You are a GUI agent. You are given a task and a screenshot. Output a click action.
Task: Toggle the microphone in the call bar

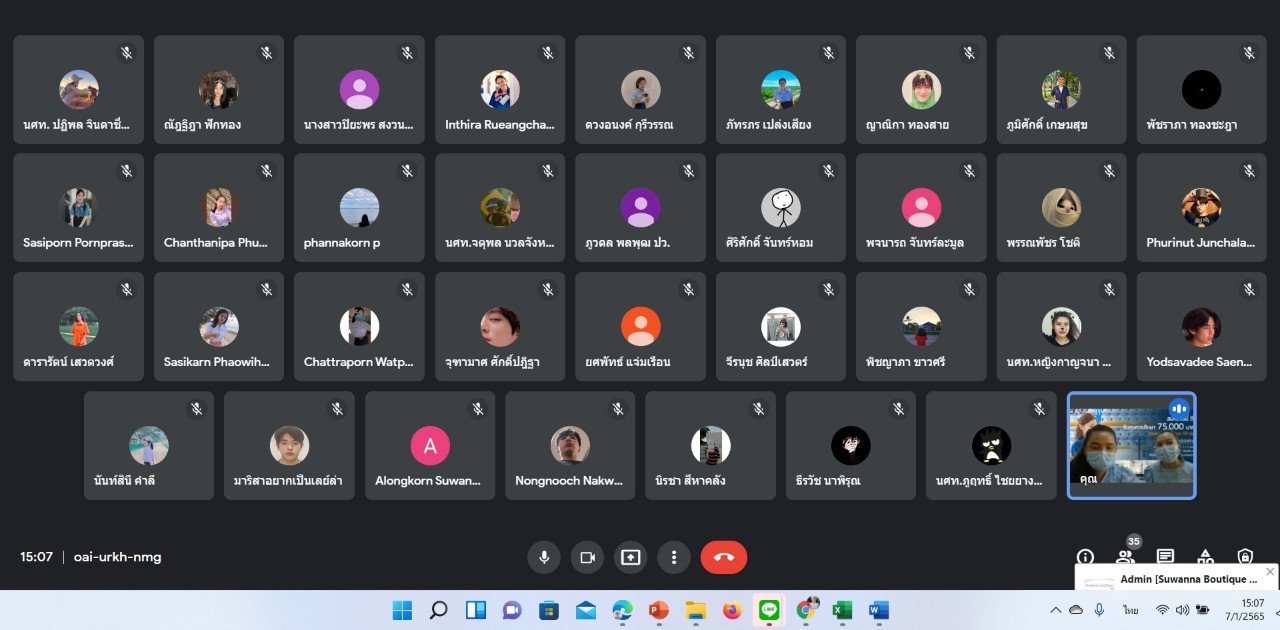[544, 557]
